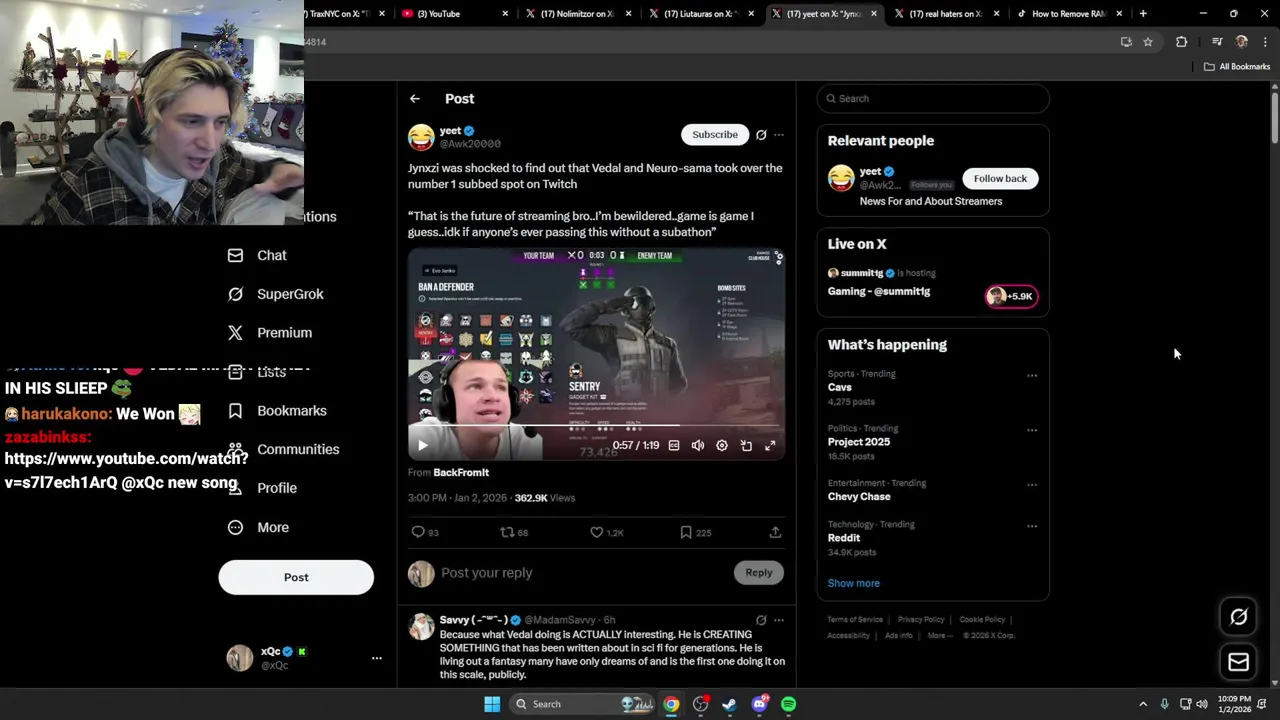Viewport: 1280px width, 720px height.
Task: Open Chat in sidebar
Action: pyautogui.click(x=257, y=255)
